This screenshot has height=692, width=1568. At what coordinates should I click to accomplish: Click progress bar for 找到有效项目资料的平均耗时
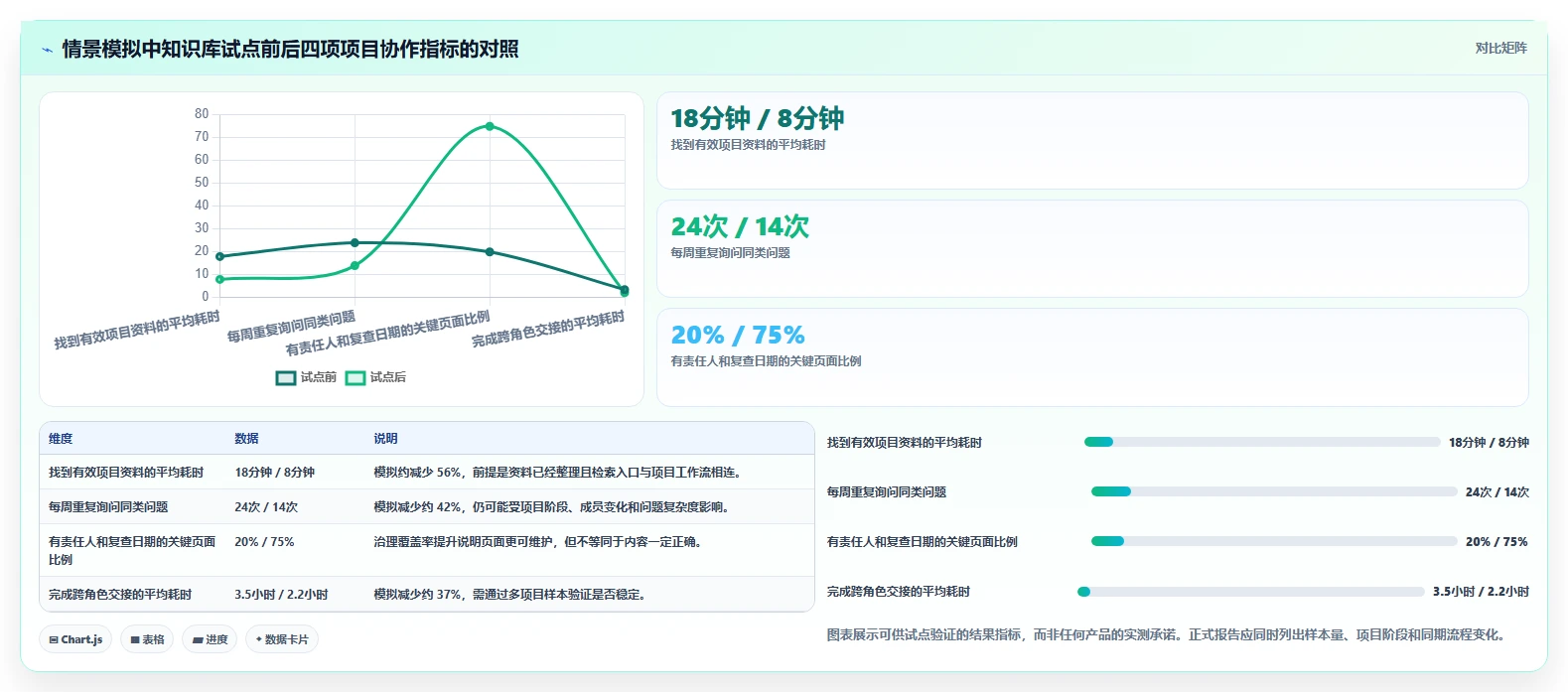pyautogui.click(x=1262, y=442)
